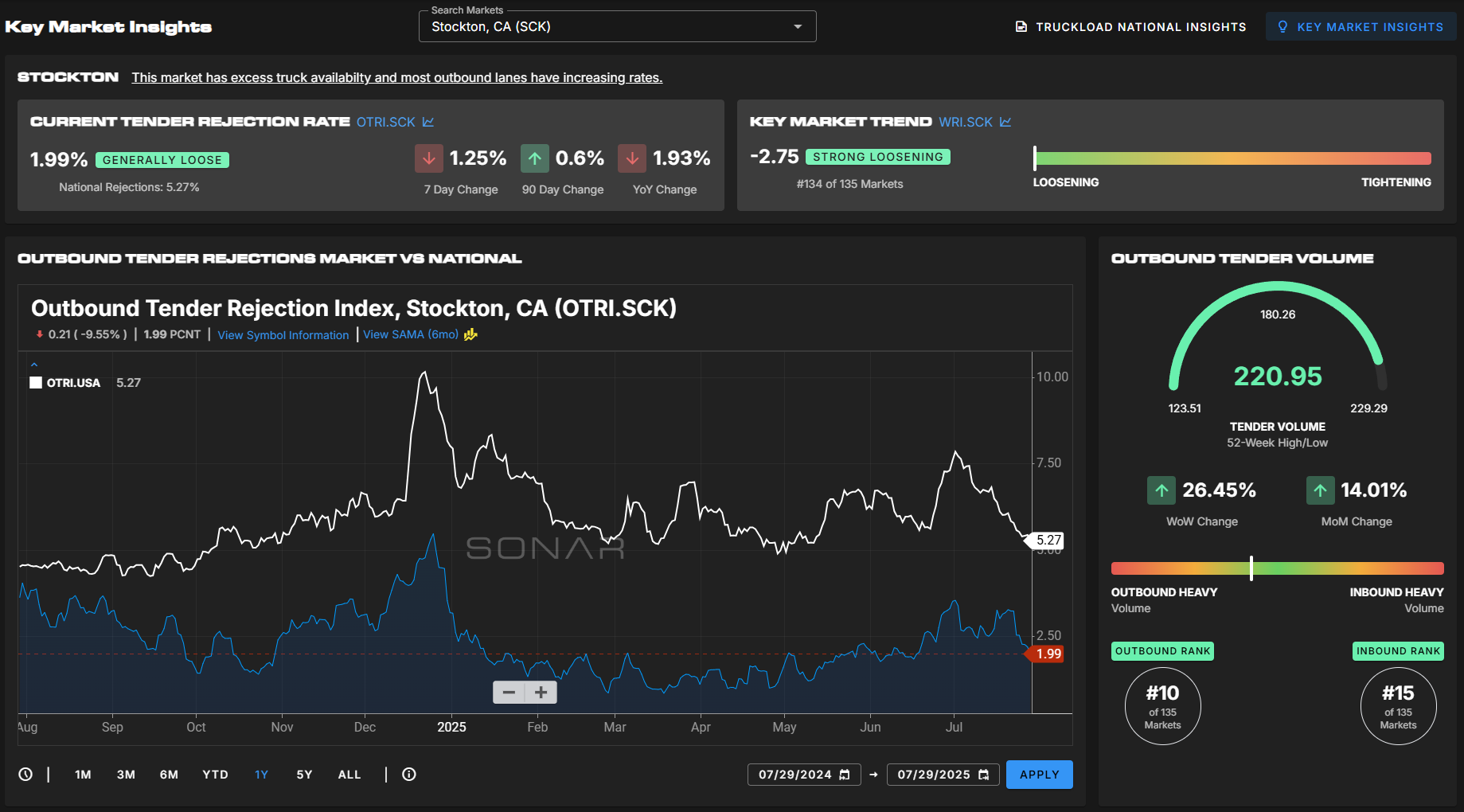Click the info icon after ALL
Image resolution: width=1464 pixels, height=812 pixels.
[x=409, y=775]
